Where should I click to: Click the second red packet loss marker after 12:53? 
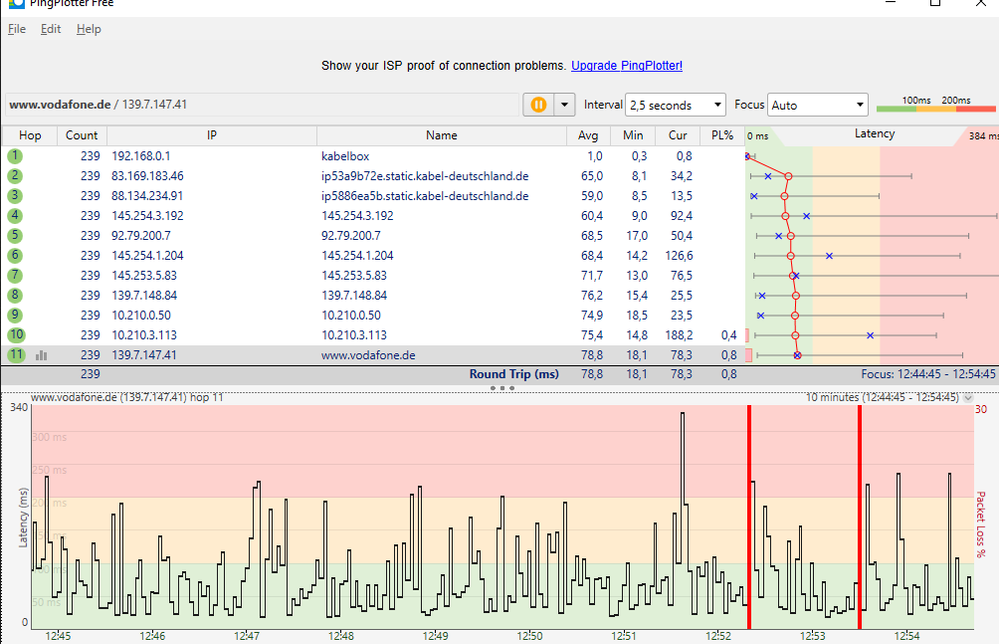coord(859,517)
